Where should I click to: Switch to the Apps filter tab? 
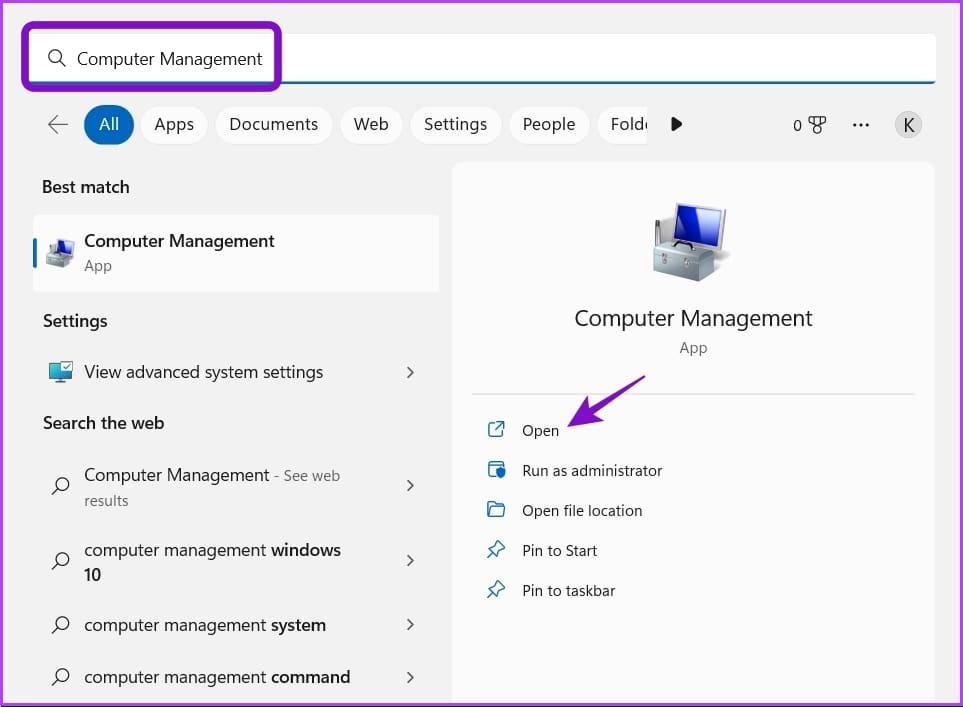click(174, 124)
